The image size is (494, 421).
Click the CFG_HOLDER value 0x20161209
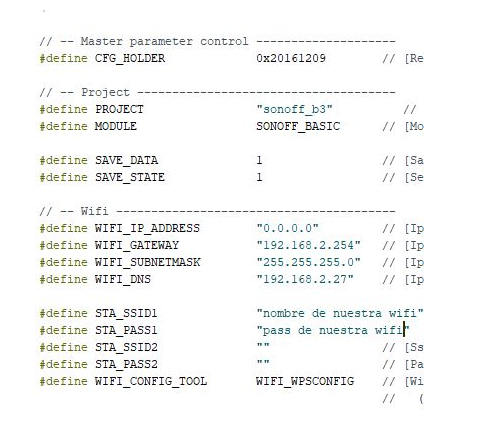pyautogui.click(x=291, y=58)
